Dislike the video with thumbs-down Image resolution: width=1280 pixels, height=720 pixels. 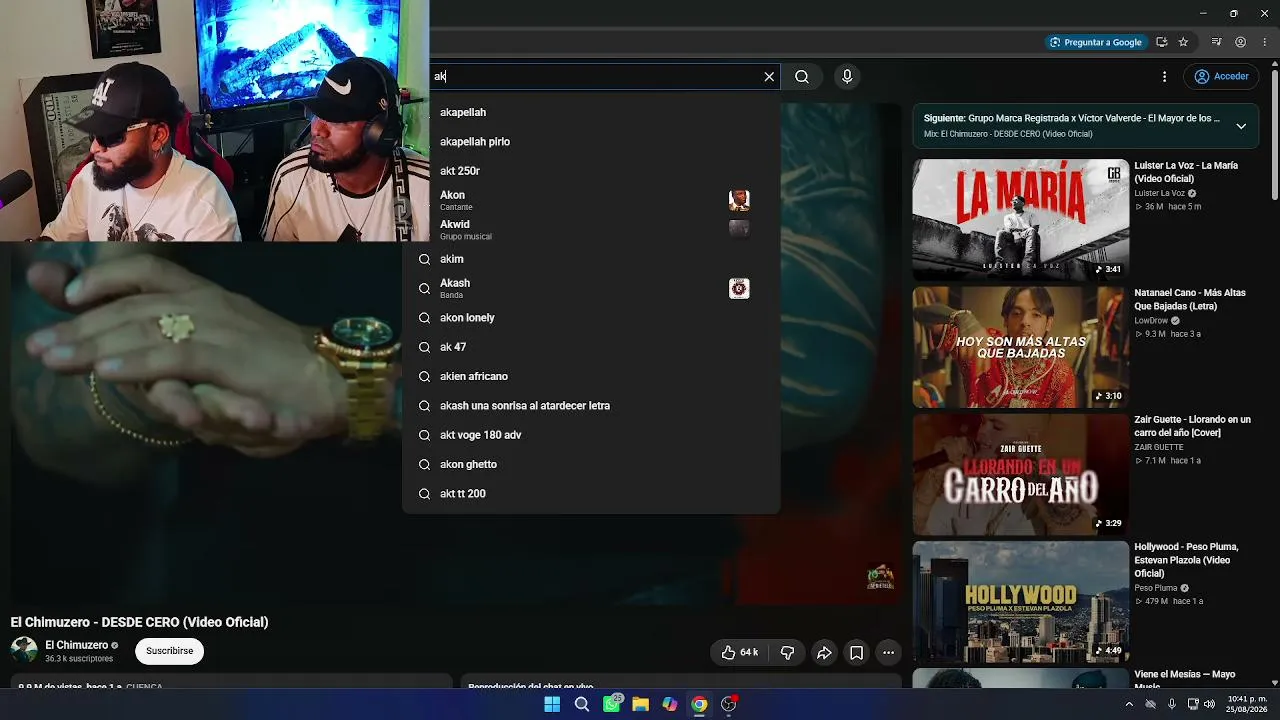[x=787, y=653]
